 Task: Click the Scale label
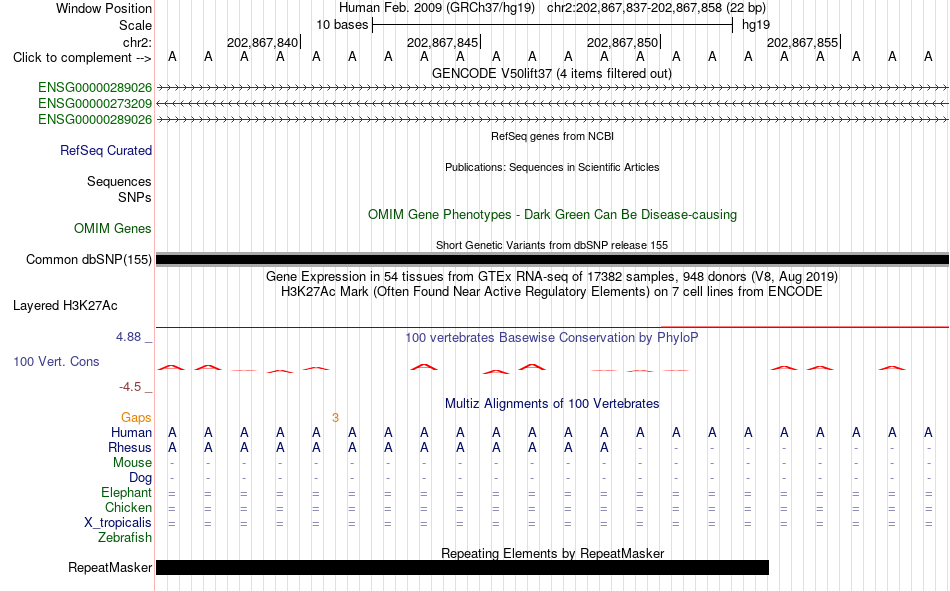(135, 25)
